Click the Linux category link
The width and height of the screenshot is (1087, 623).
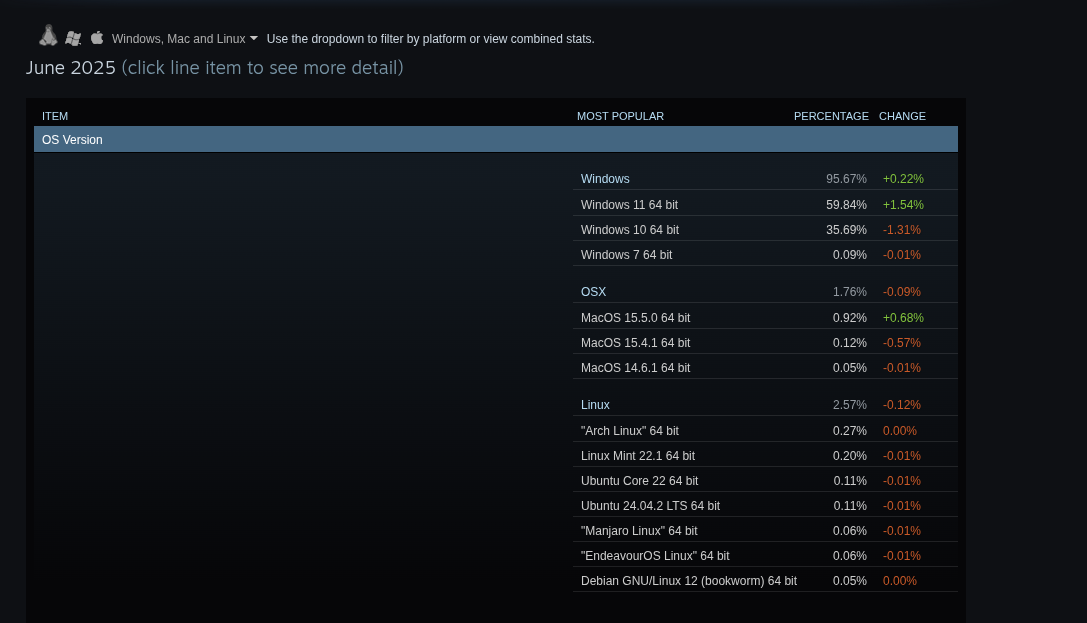pyautogui.click(x=595, y=405)
